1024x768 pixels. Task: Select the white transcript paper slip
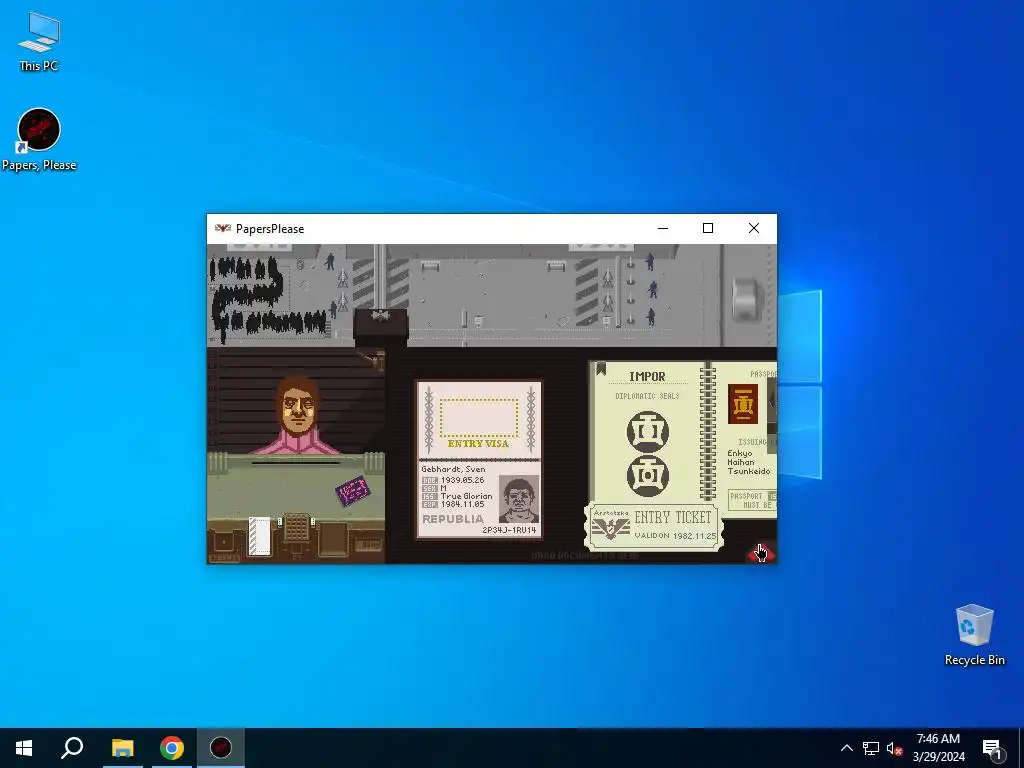pos(259,536)
